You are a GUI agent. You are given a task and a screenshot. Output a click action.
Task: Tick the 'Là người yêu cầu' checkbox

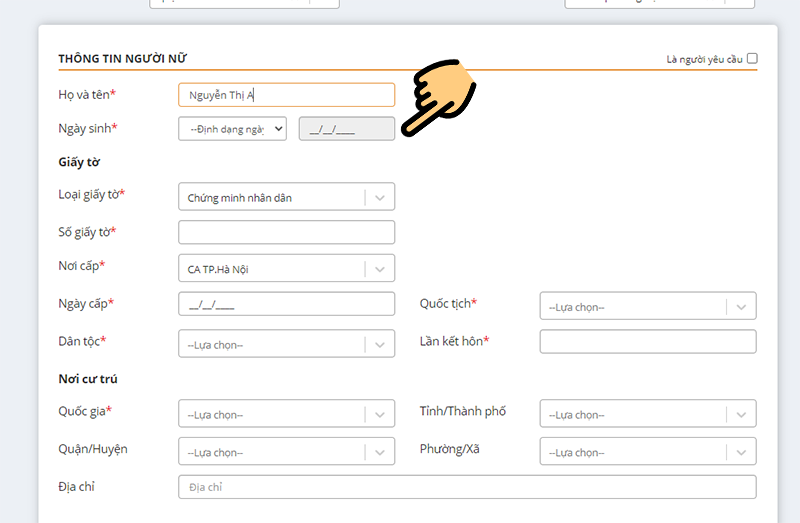tap(752, 59)
